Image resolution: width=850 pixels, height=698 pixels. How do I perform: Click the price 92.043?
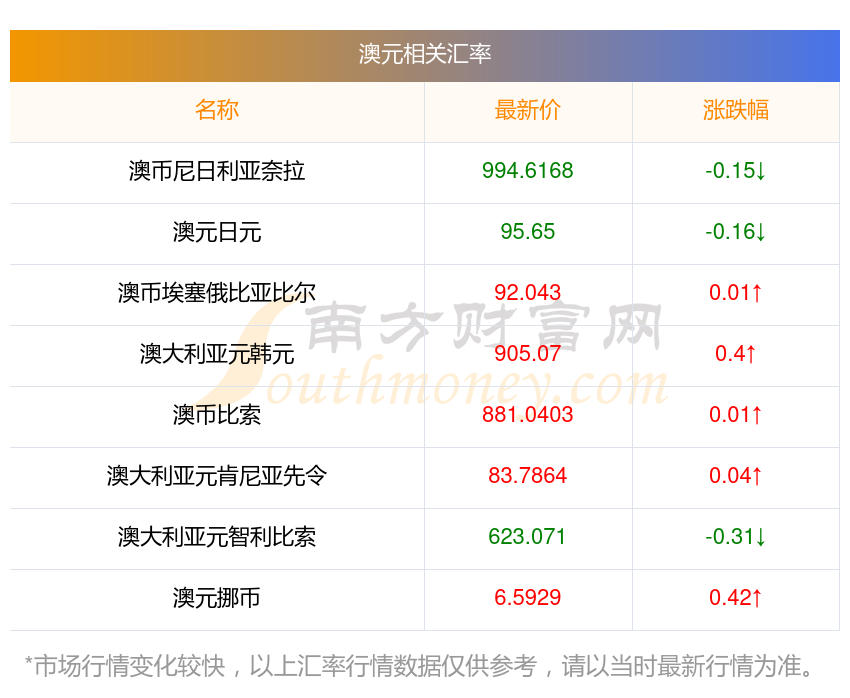[x=527, y=293]
